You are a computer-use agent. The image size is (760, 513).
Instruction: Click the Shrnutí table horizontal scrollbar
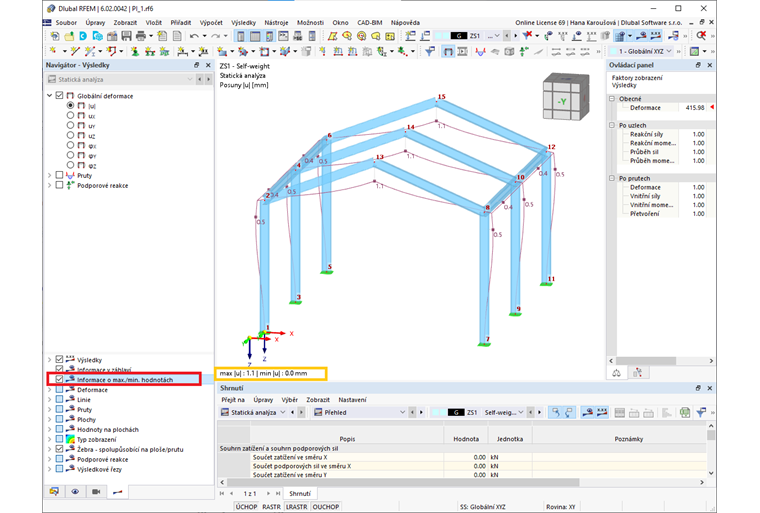tap(403, 482)
